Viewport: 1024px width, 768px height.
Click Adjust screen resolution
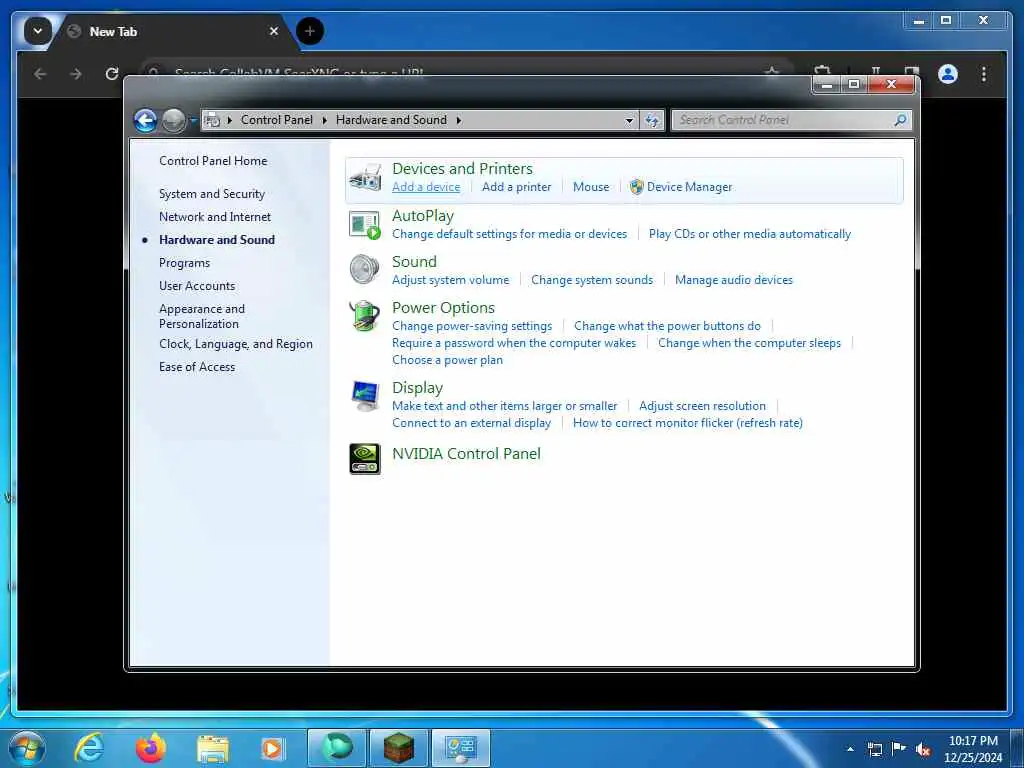[x=702, y=406]
